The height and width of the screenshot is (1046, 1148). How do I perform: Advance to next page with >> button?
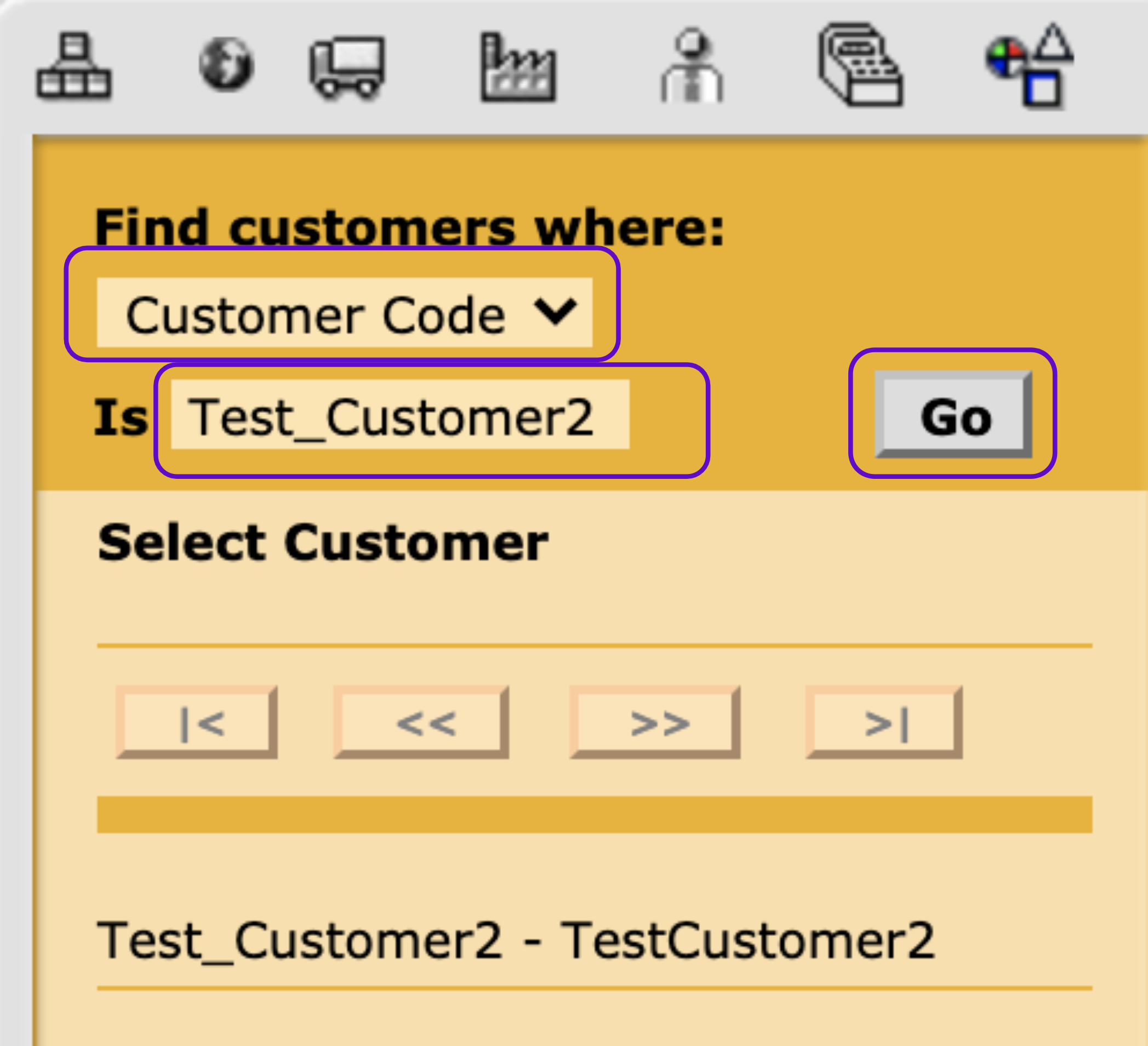(x=655, y=723)
